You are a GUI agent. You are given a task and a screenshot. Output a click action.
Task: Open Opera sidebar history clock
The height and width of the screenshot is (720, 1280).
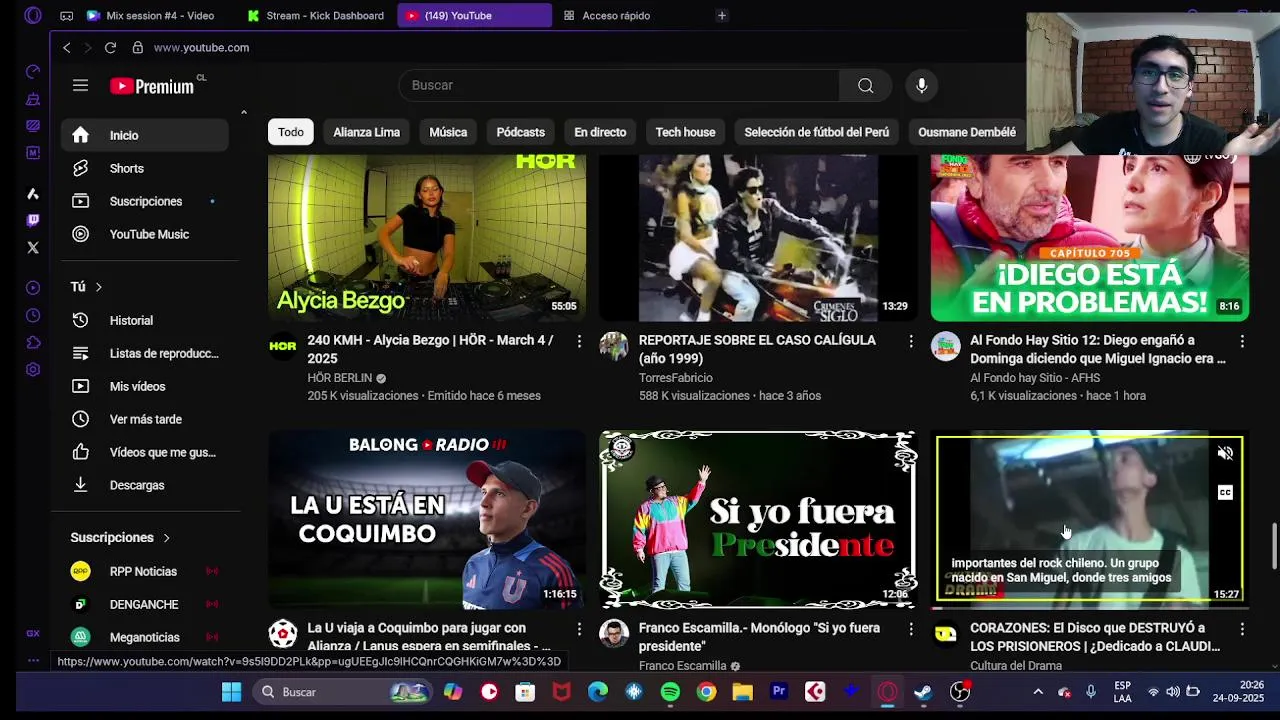pos(33,315)
